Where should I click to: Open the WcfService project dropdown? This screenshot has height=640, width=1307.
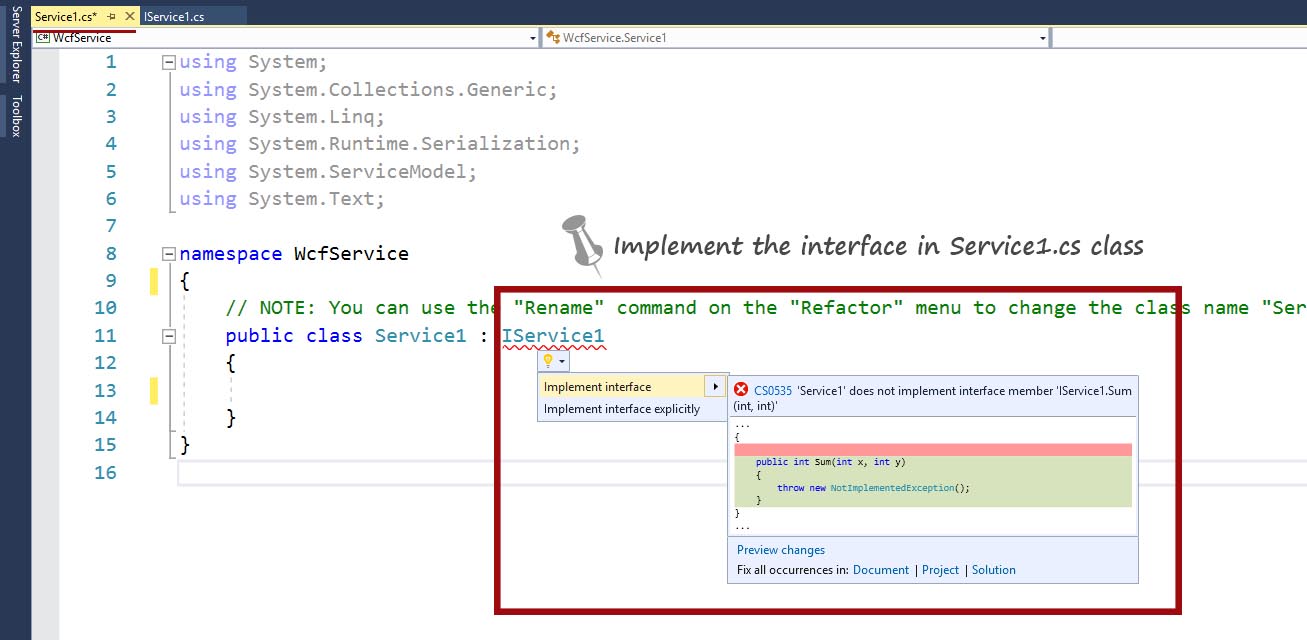point(286,38)
